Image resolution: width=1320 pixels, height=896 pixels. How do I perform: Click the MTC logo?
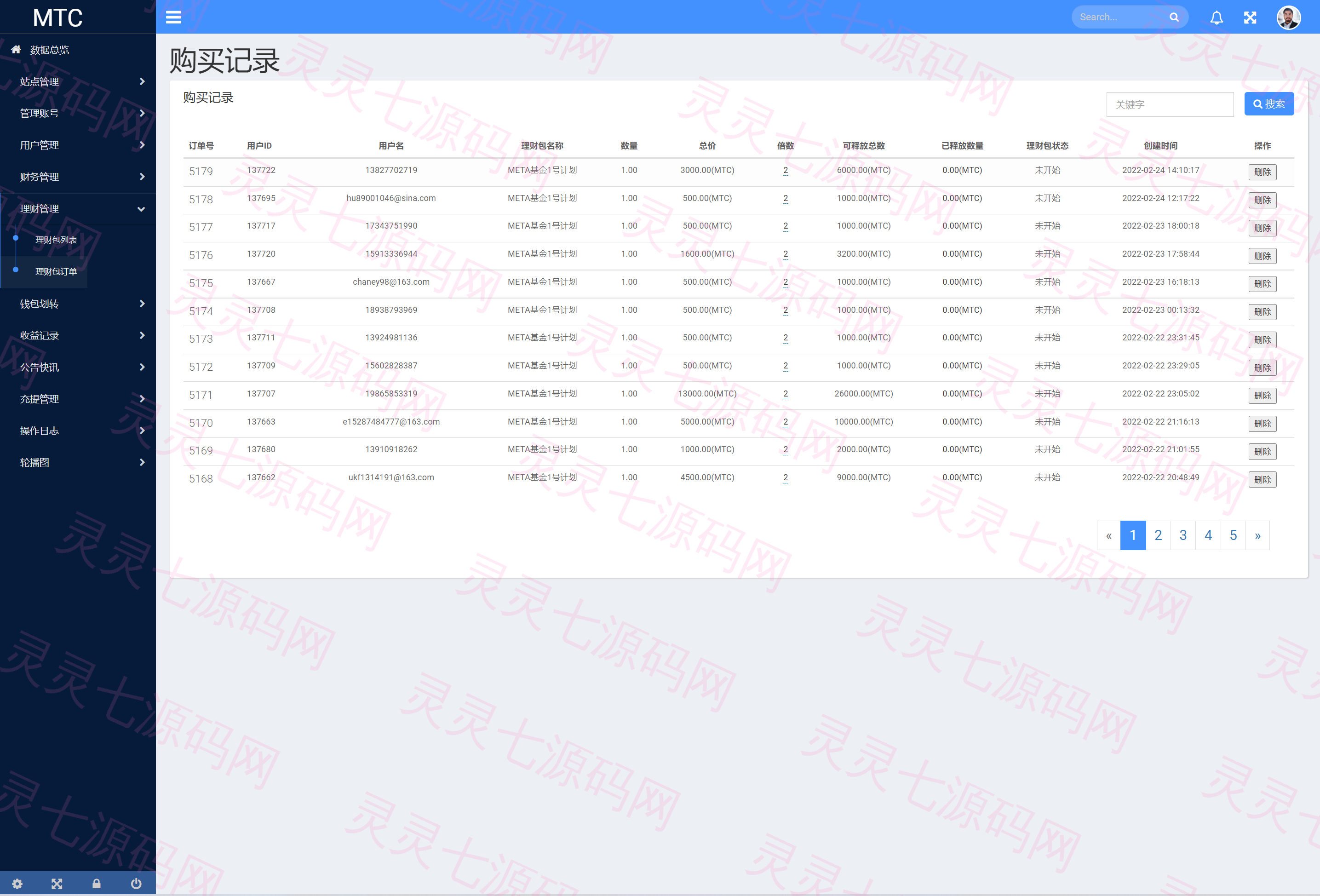(57, 17)
